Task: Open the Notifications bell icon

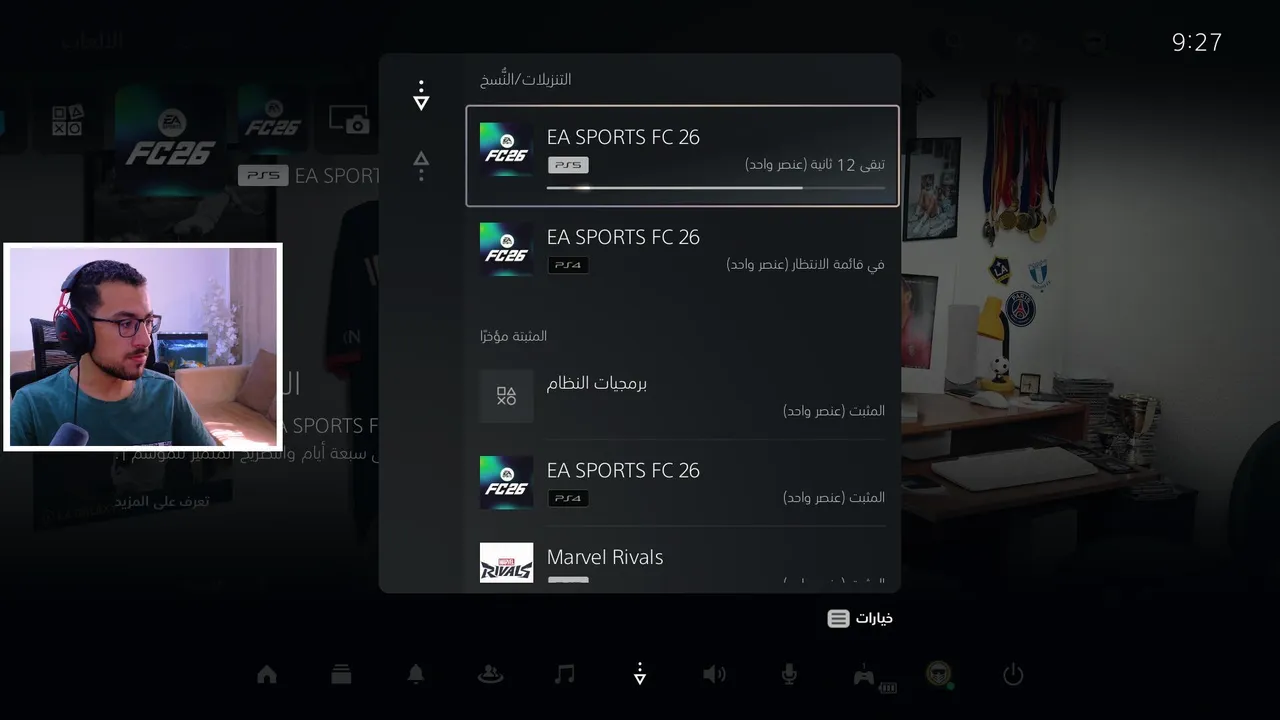Action: 416,675
